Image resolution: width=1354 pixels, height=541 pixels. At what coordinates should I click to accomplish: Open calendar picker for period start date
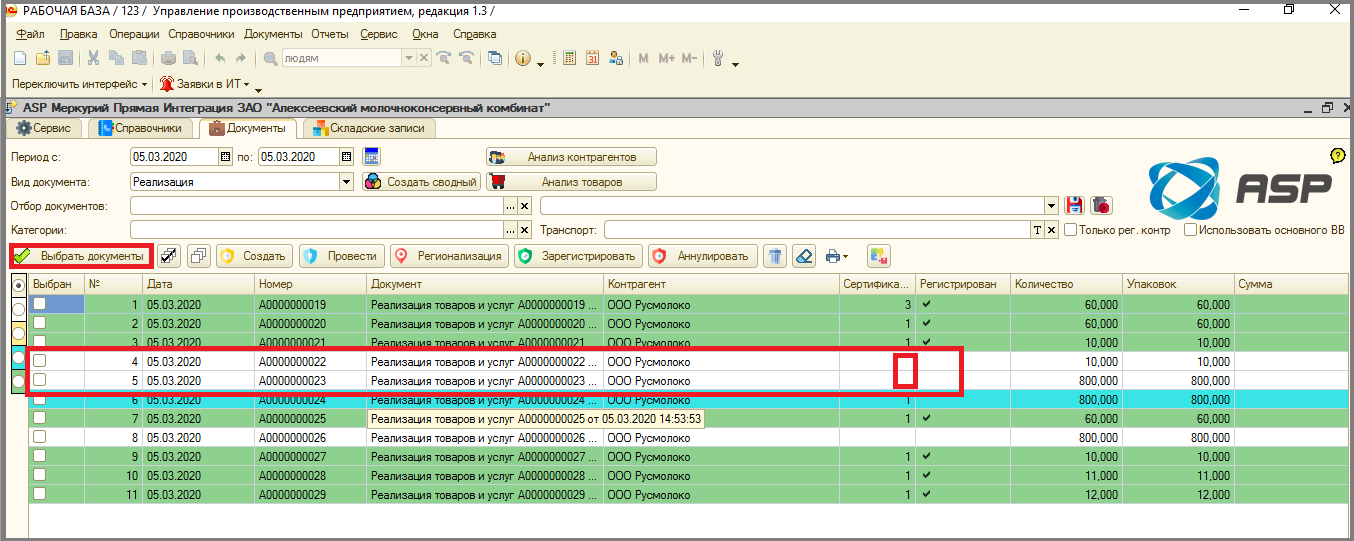tap(225, 157)
